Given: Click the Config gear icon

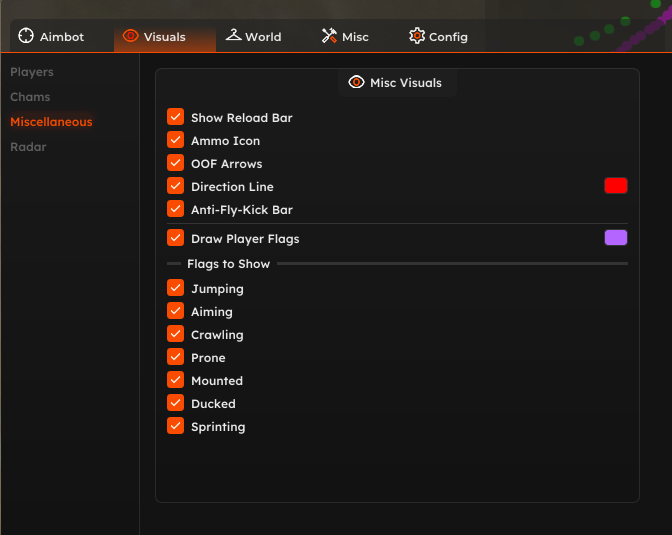Looking at the screenshot, I should [x=417, y=36].
